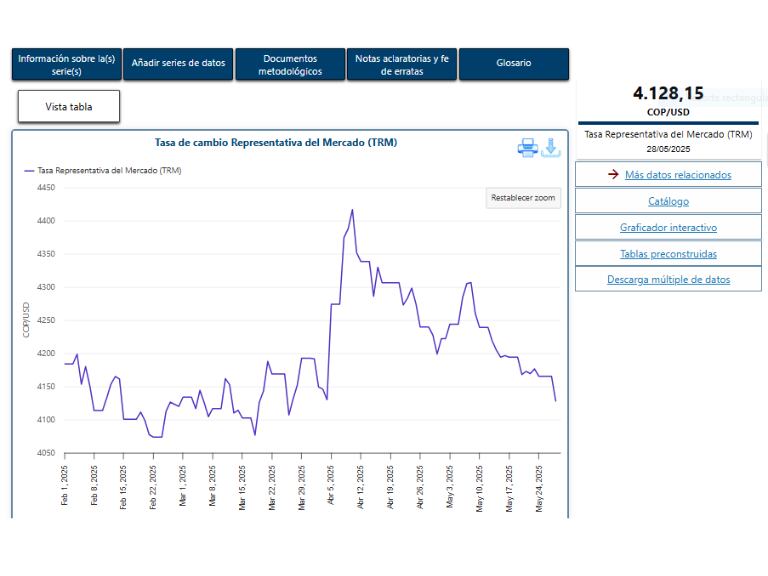Select Añadir series de datos

[x=179, y=64]
